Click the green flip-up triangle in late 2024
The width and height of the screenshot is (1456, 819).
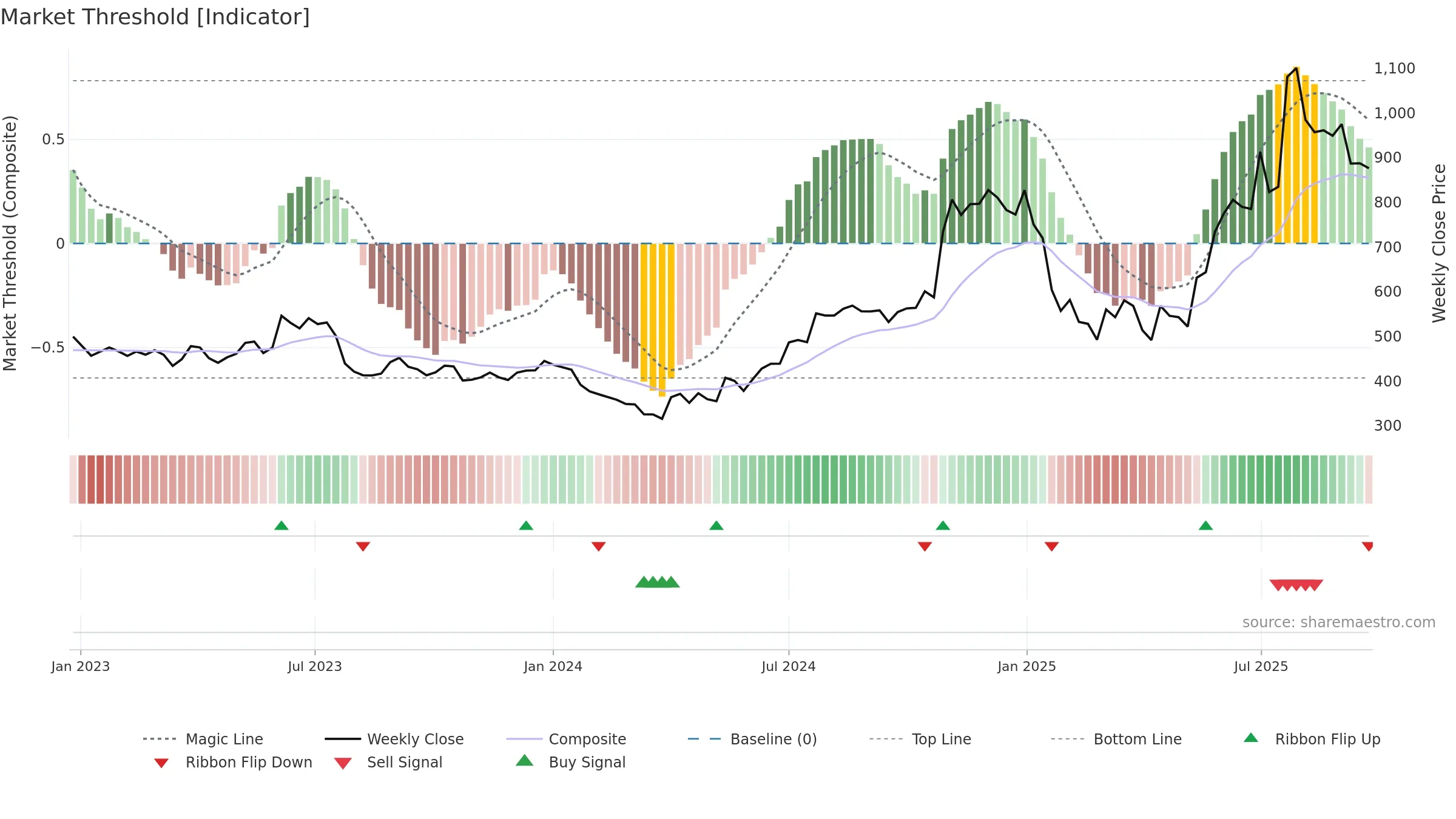tap(943, 525)
